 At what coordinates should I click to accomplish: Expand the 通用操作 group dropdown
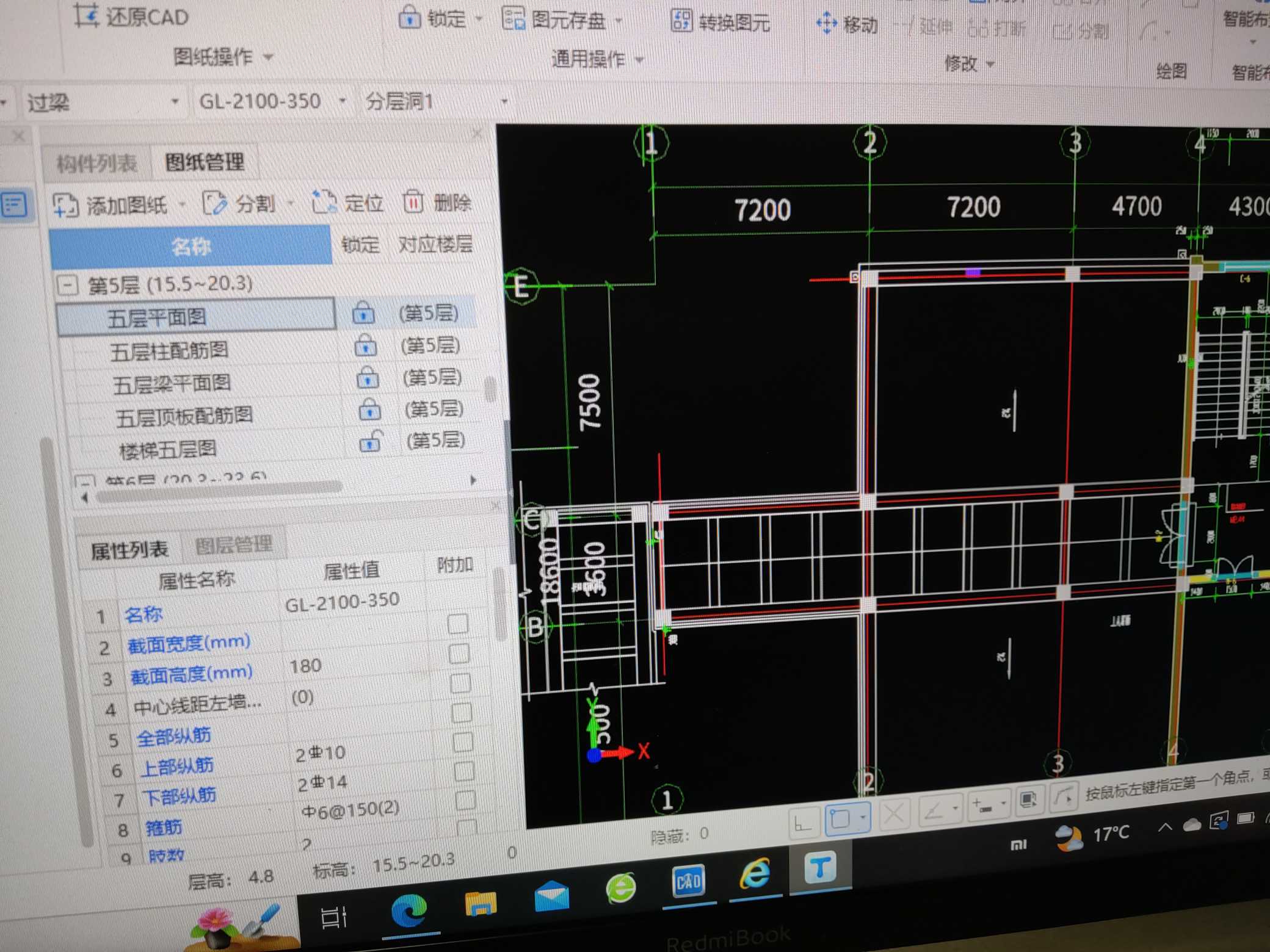click(639, 60)
